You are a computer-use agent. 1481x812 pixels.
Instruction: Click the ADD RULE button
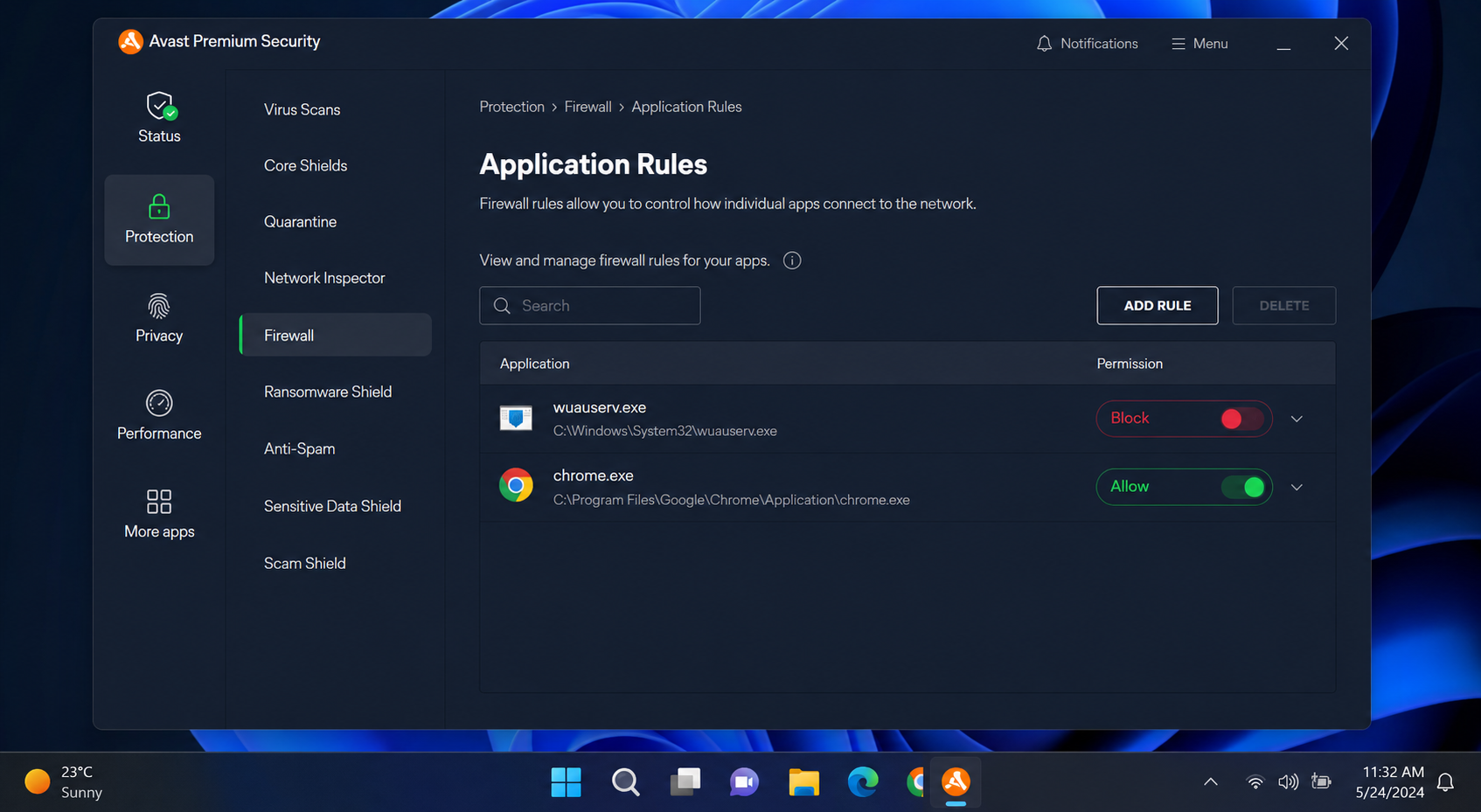1158,305
